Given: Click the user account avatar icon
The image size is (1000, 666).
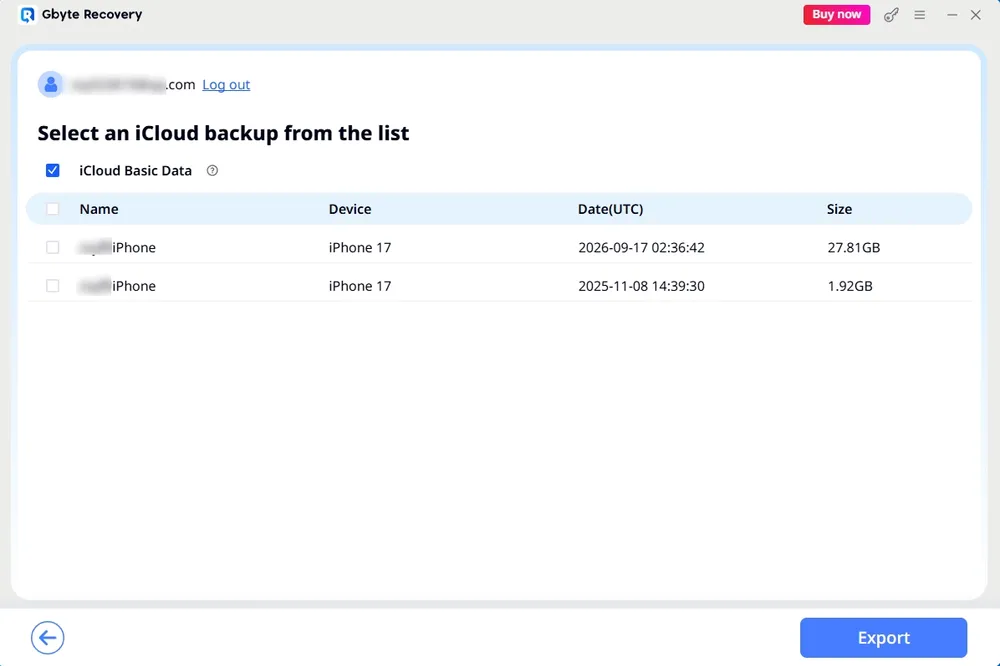Looking at the screenshot, I should [x=50, y=84].
